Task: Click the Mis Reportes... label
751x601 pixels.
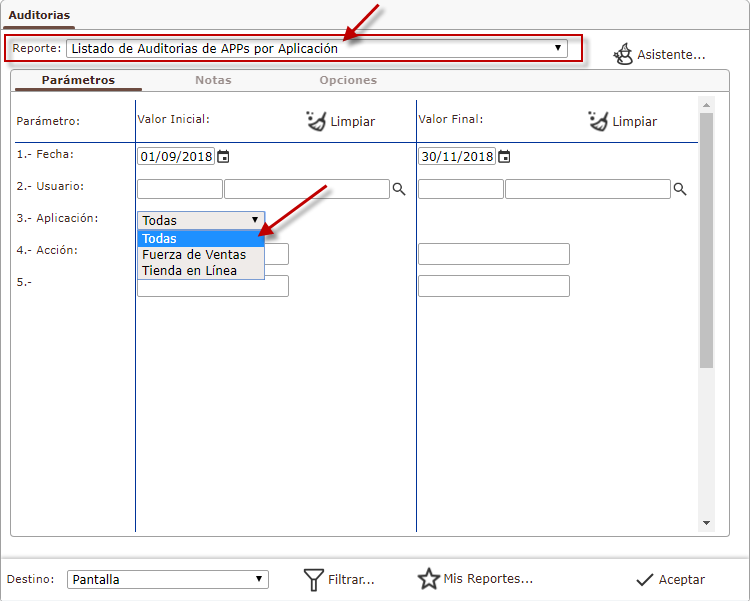Action: [x=488, y=579]
